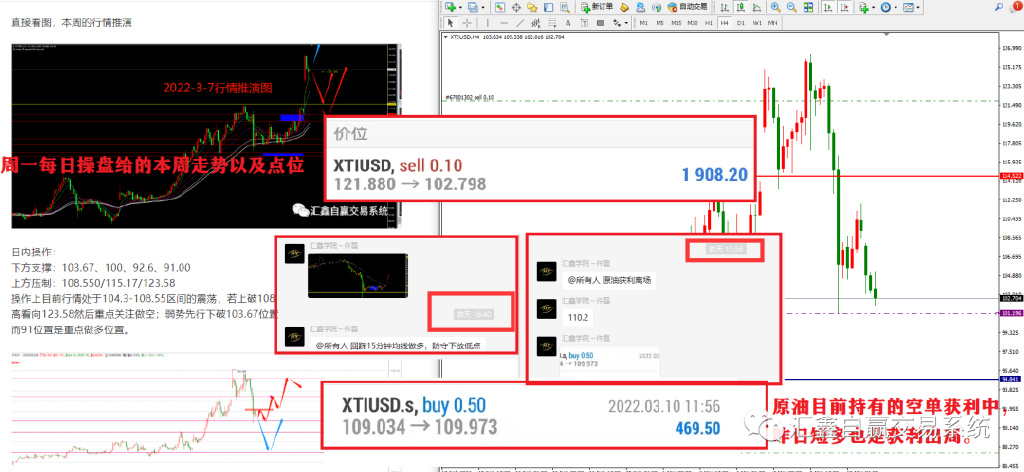Expand the templates dropdown arrow
This screenshot has width=1024, height=472.
click(918, 7)
